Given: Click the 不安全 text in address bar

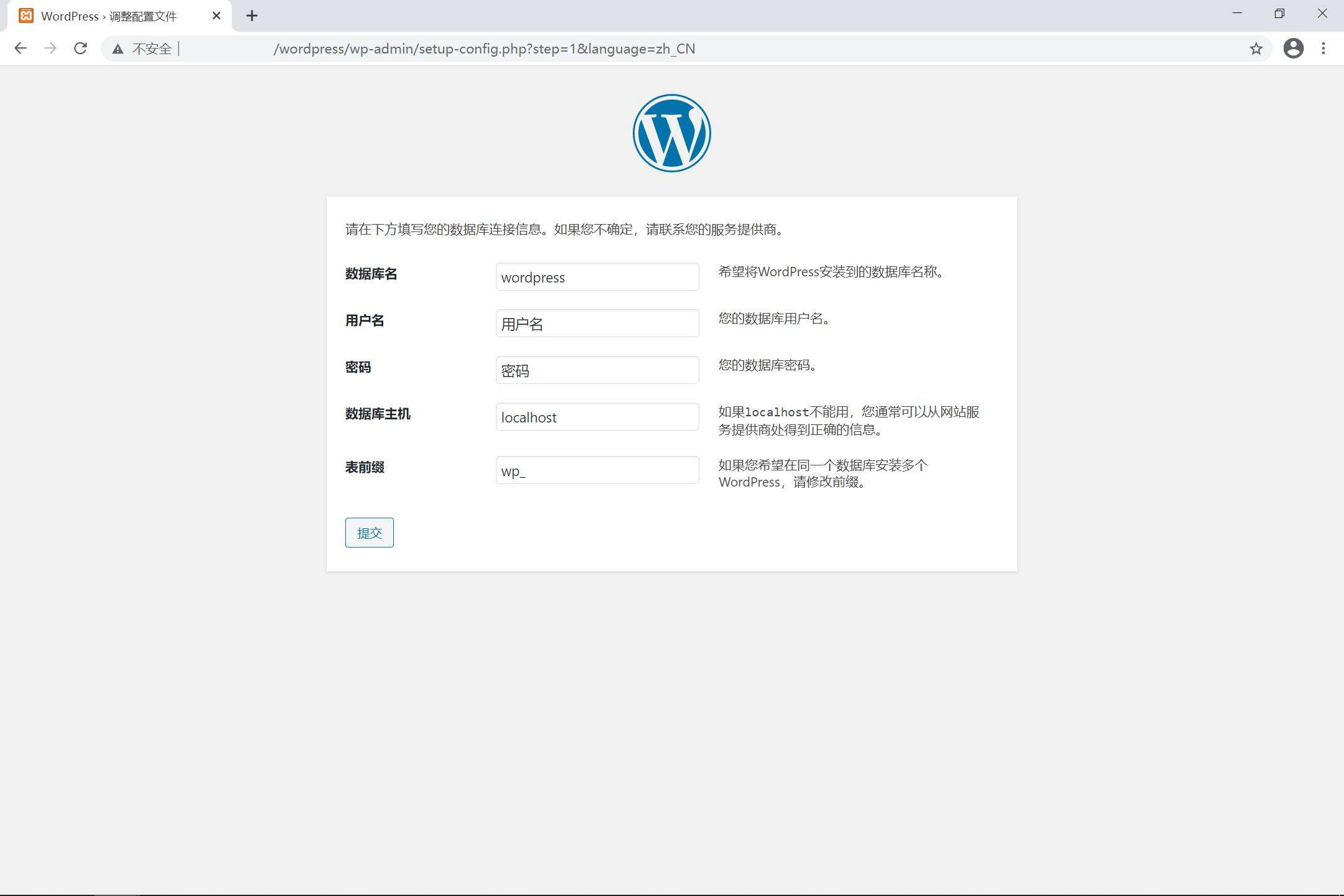Looking at the screenshot, I should (152, 49).
